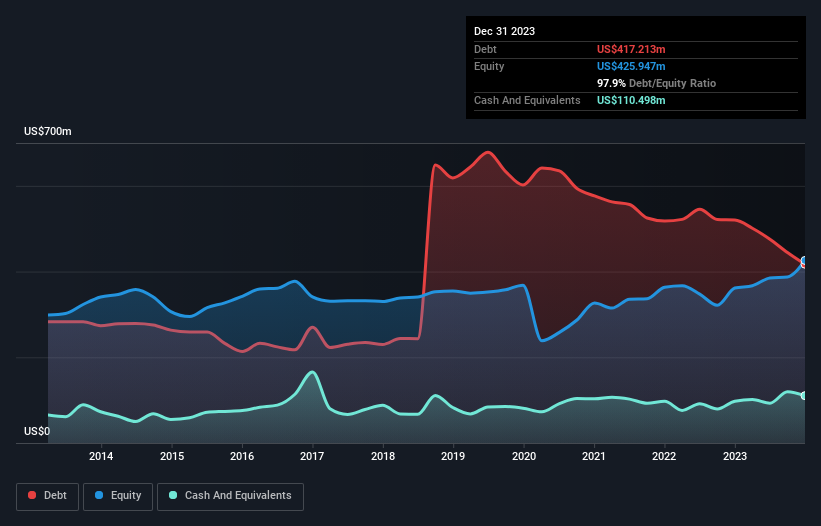The width and height of the screenshot is (821, 526).
Task: Click the 2015 x-axis label
Action: pyautogui.click(x=172, y=456)
